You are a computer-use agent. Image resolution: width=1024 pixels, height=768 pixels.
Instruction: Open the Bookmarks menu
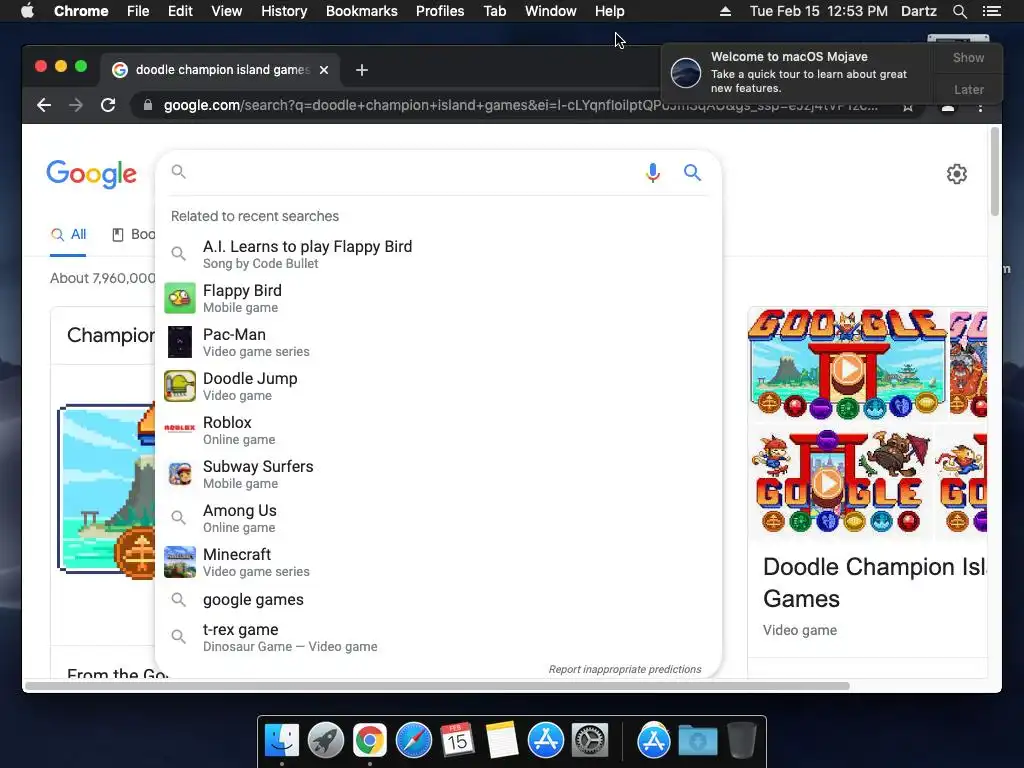(362, 11)
